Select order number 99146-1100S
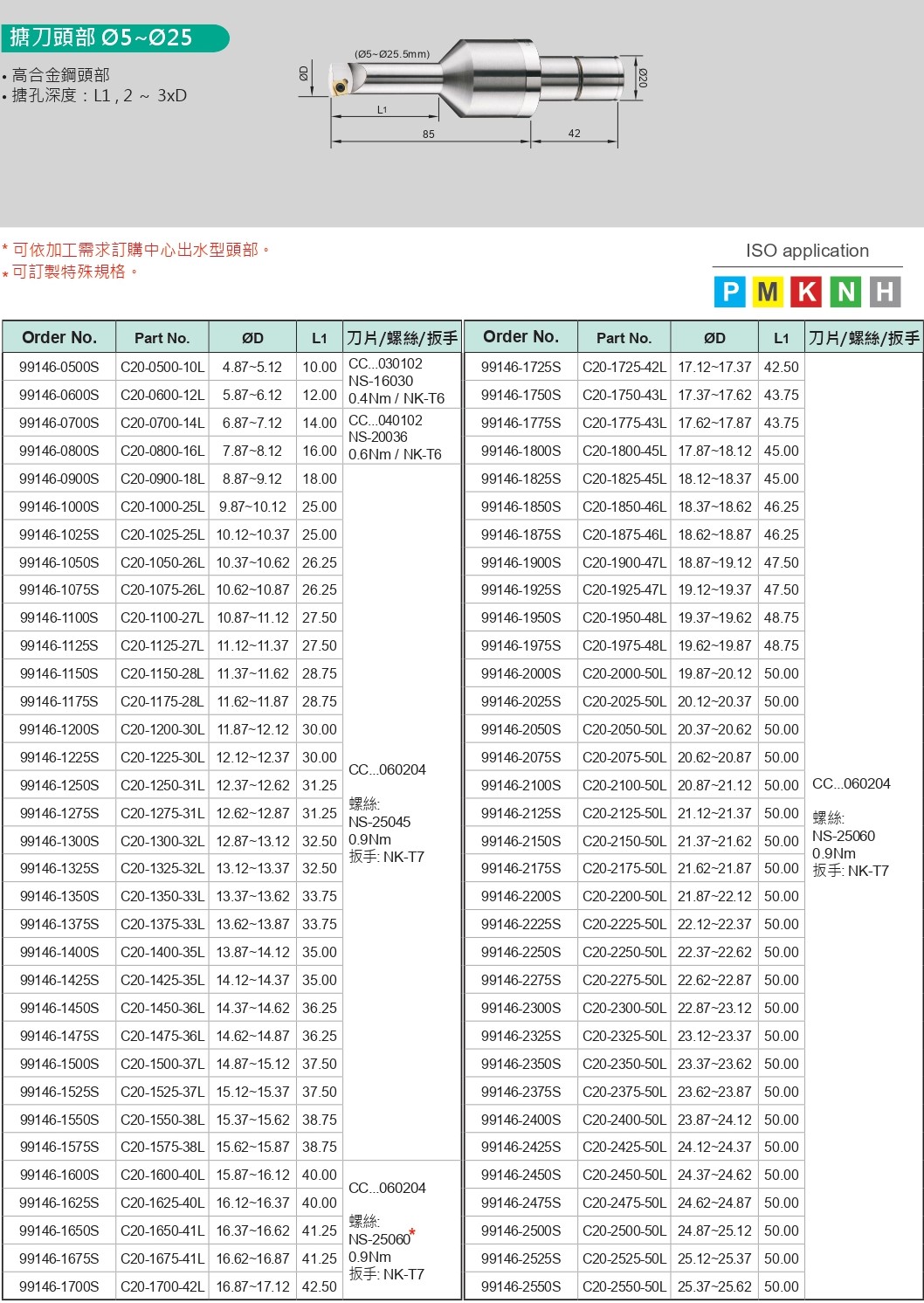 (x=59, y=617)
